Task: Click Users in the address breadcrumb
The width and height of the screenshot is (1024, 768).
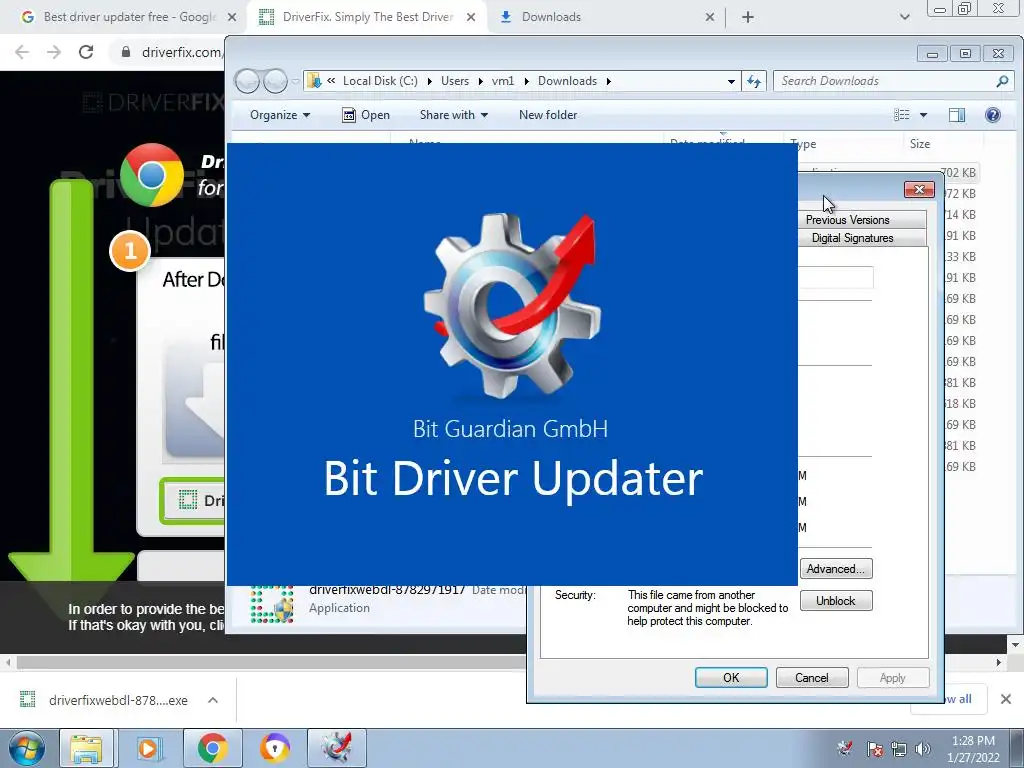Action: tap(455, 81)
